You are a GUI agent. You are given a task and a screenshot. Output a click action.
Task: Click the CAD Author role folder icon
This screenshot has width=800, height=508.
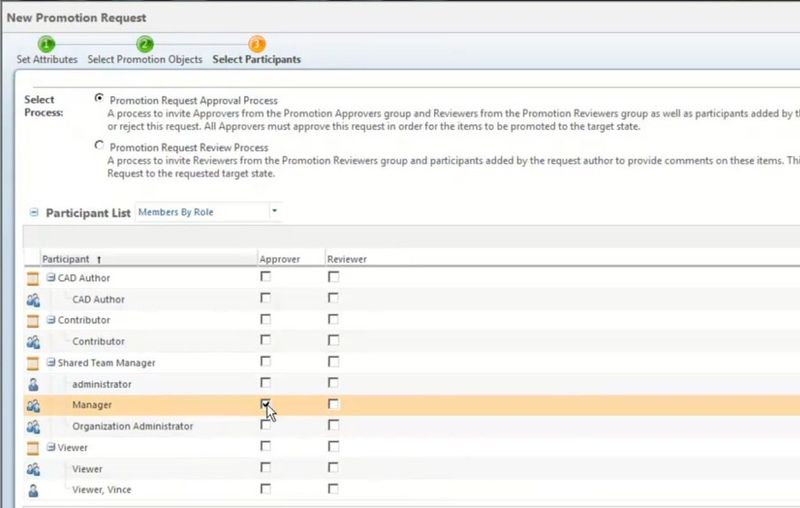point(33,278)
